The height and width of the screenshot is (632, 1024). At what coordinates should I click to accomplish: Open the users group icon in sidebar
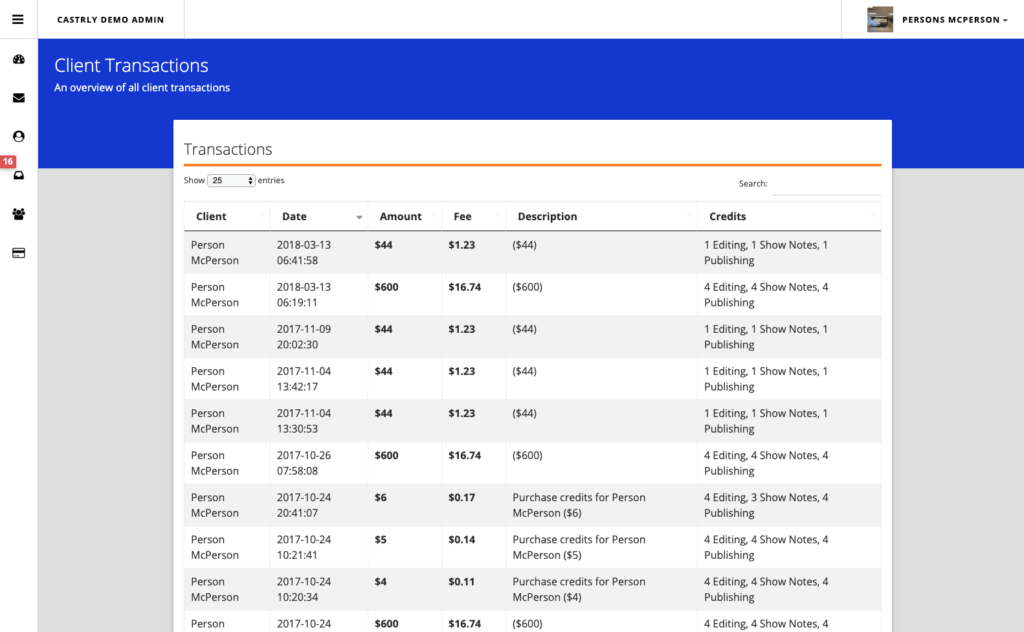[x=18, y=214]
